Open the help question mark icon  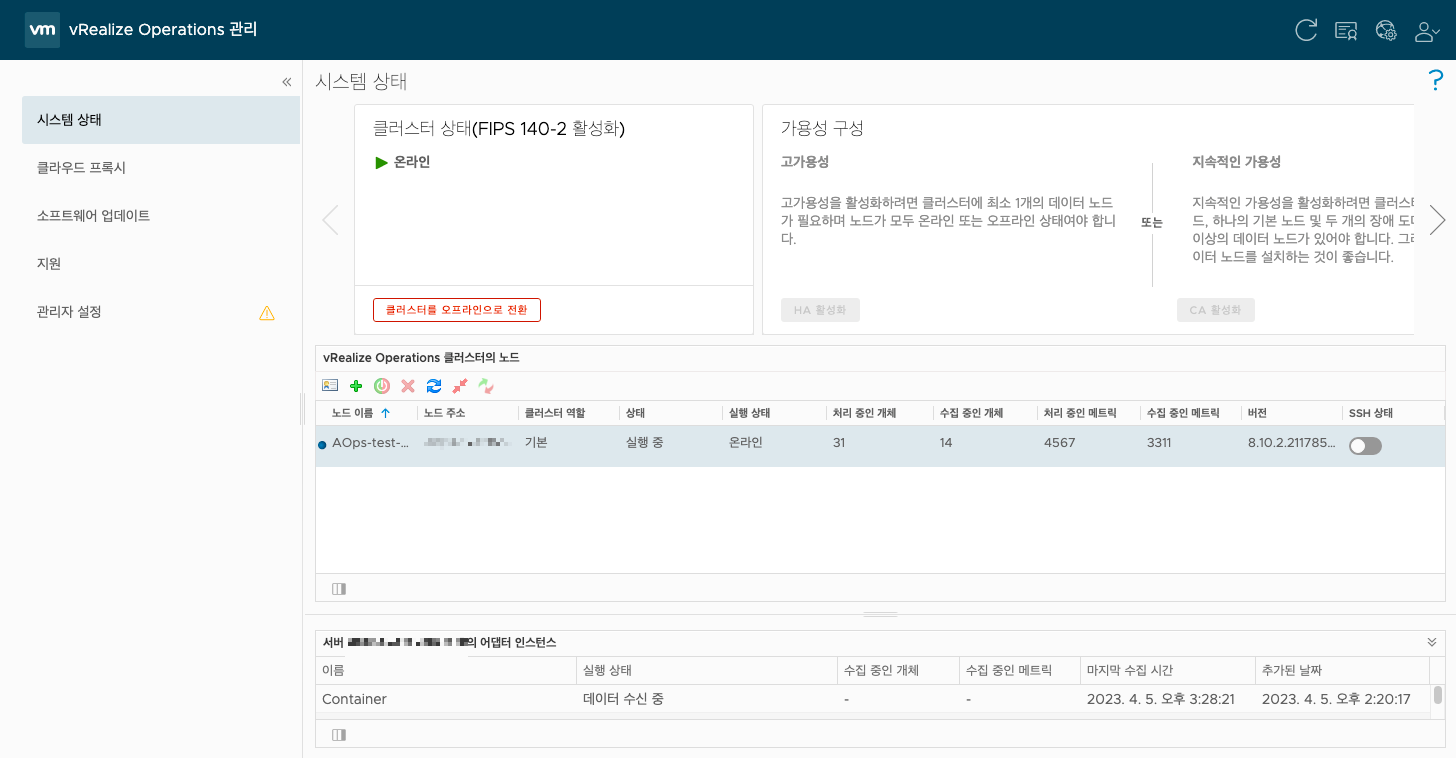click(1436, 81)
